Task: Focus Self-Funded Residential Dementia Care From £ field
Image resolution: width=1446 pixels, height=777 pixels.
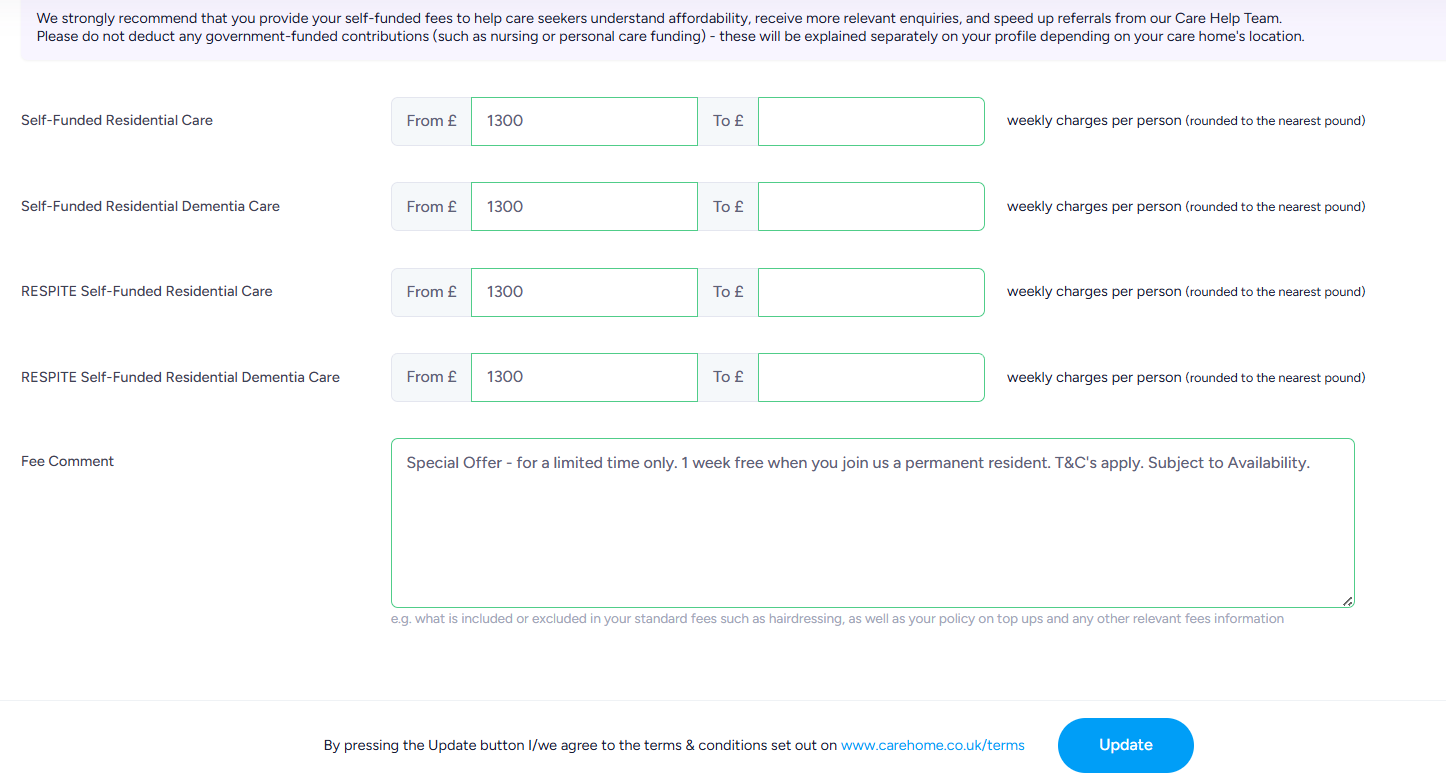Action: [584, 207]
